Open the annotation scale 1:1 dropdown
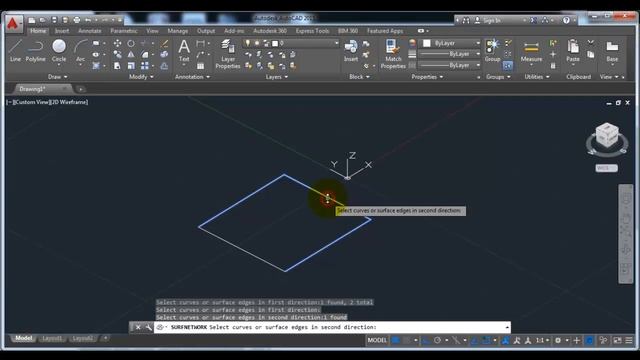640x360 pixels. click(x=542, y=340)
